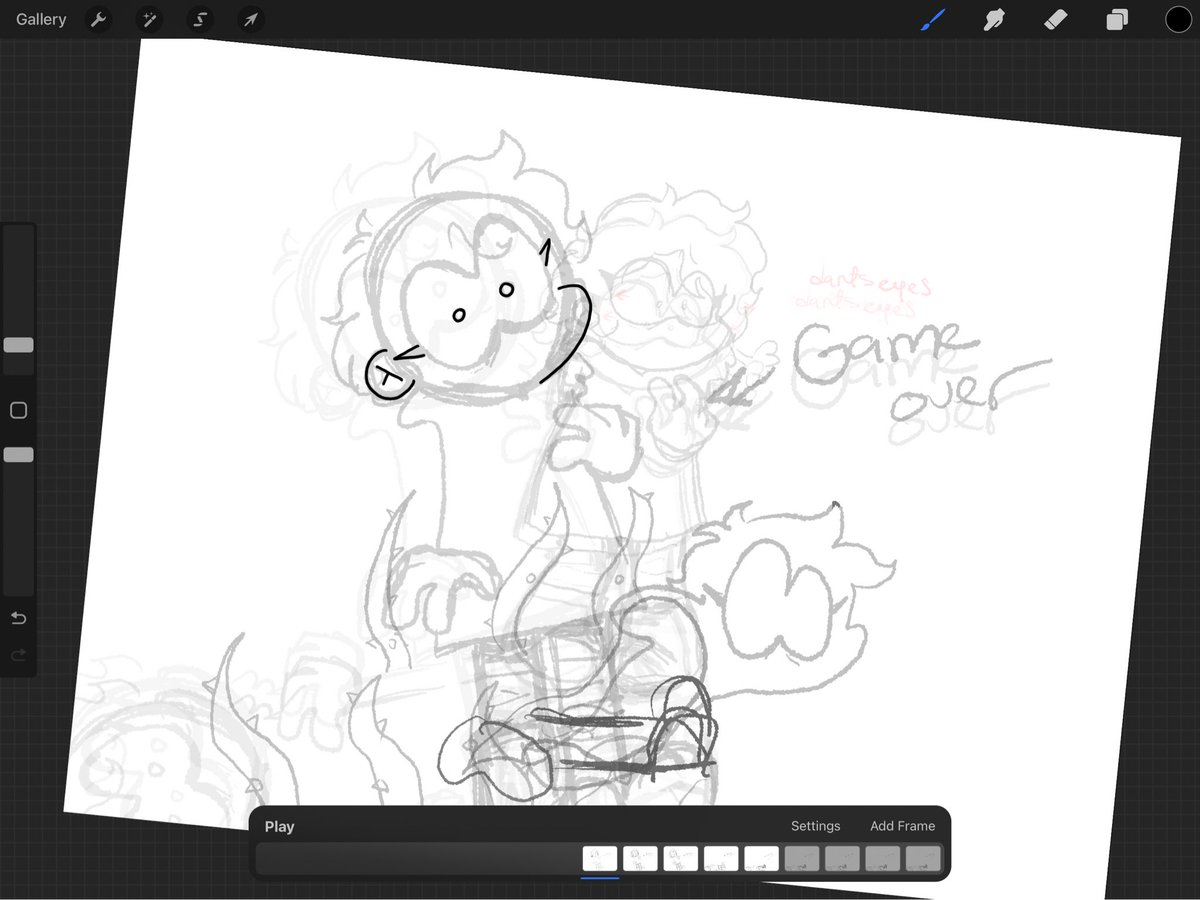
Task: Select the eighth greyed frame thumbnail
Action: coord(882,858)
